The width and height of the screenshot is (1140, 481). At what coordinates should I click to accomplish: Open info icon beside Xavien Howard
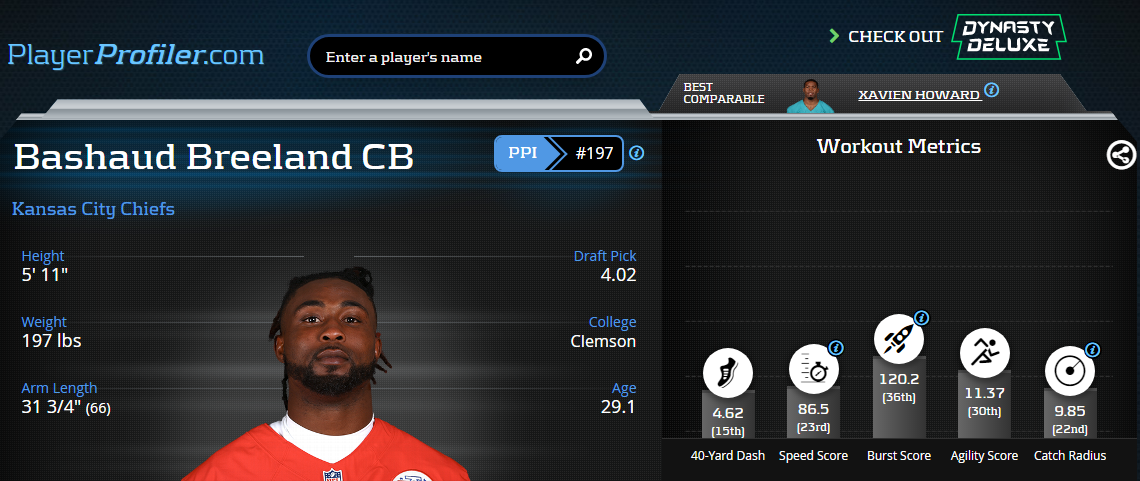click(992, 90)
